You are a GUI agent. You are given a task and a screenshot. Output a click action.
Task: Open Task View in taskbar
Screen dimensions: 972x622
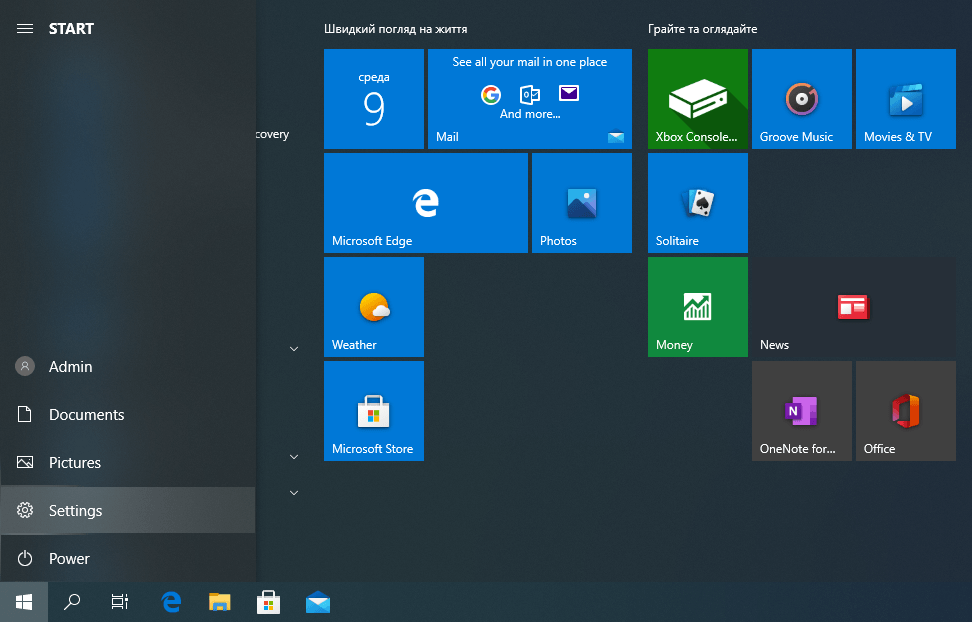(120, 602)
